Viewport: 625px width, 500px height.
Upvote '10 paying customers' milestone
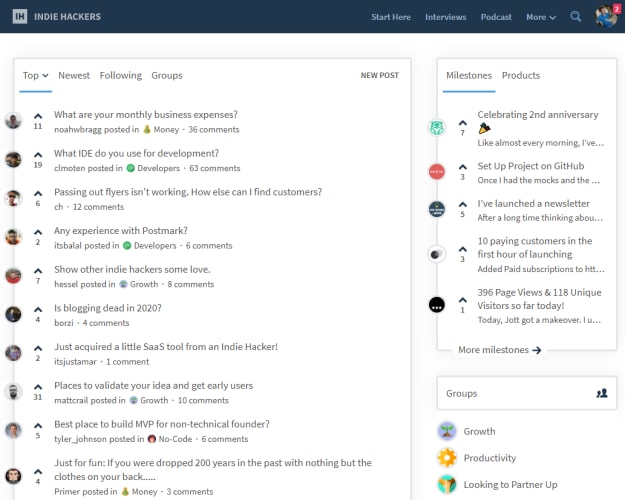pyautogui.click(x=462, y=249)
